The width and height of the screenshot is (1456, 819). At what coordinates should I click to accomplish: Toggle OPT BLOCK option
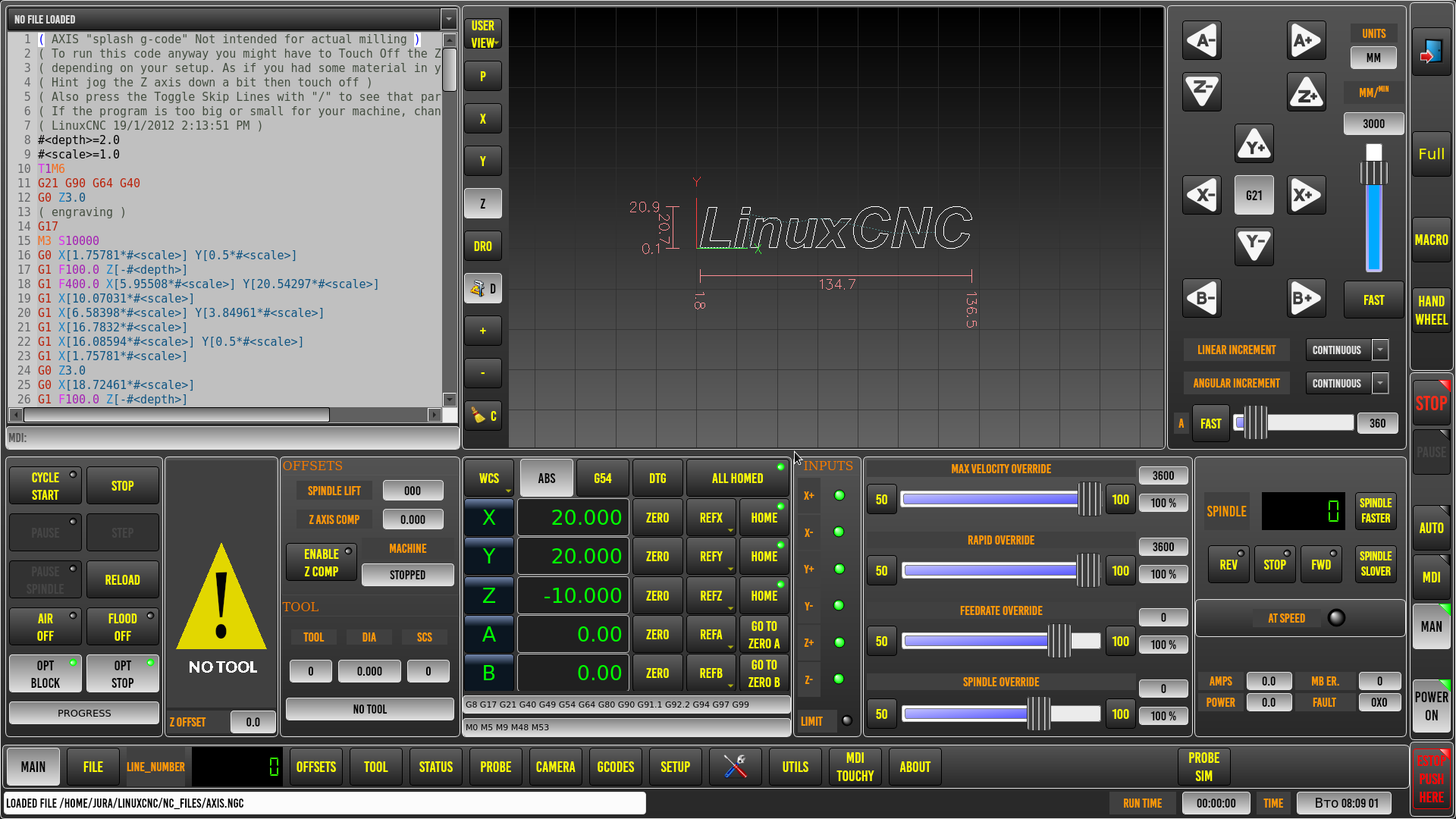[x=45, y=673]
